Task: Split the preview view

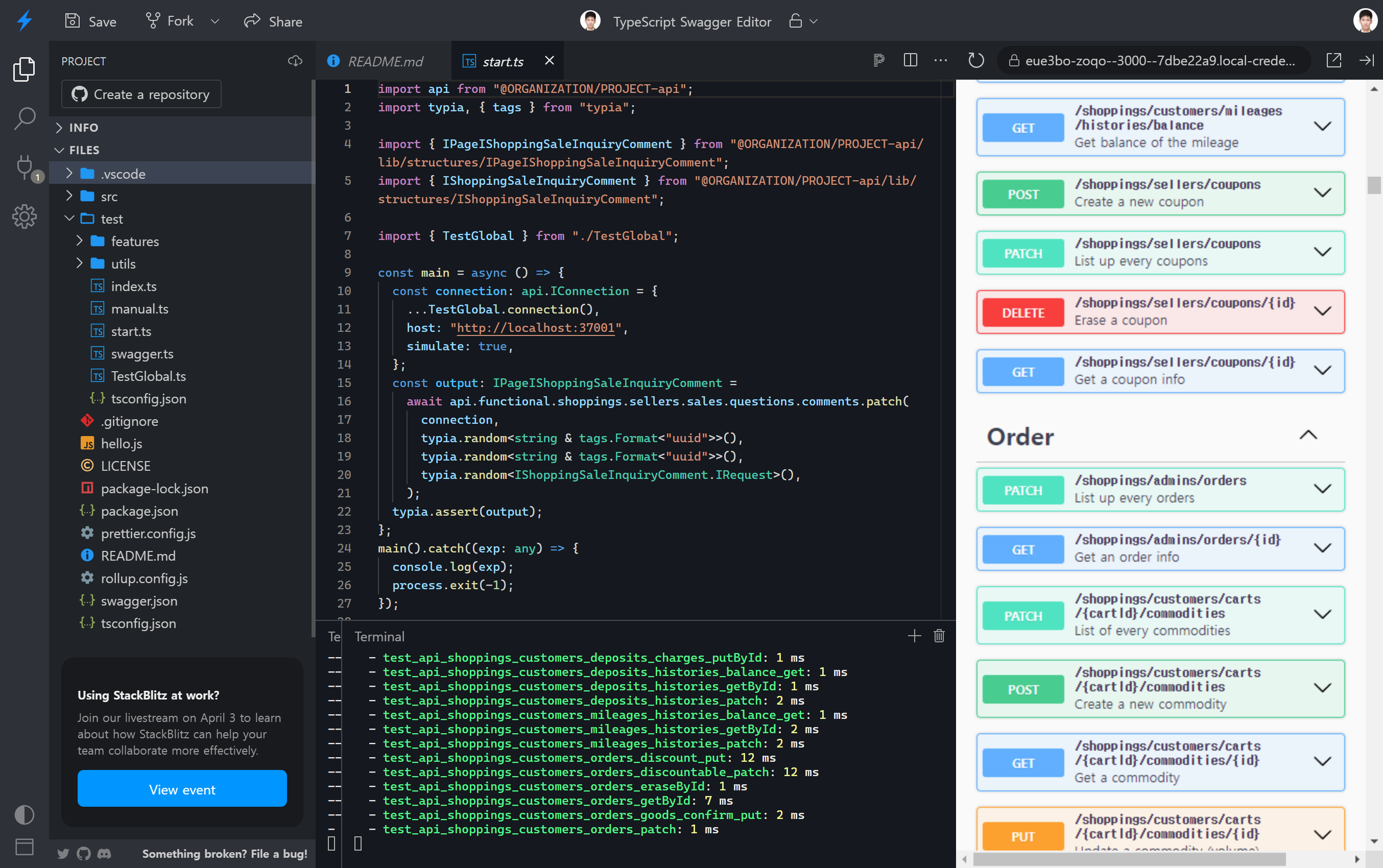Action: [910, 60]
